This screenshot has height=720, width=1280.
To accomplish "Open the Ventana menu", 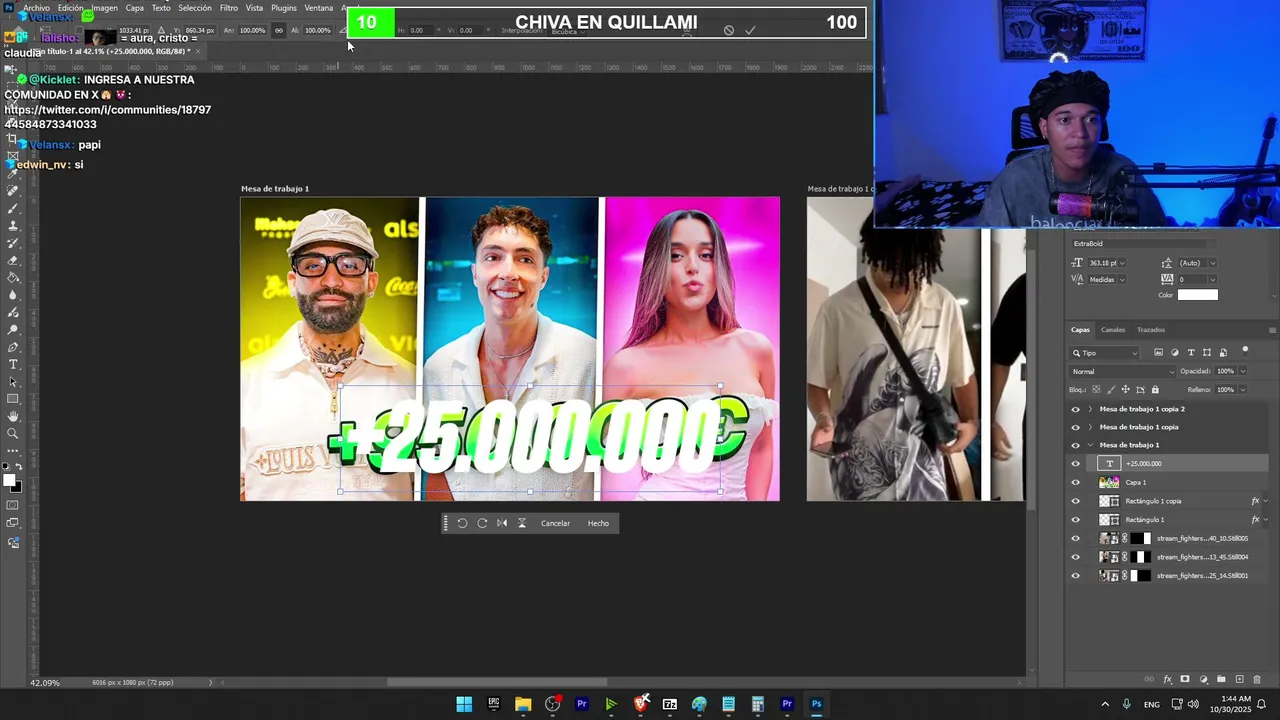I will 318,8.
